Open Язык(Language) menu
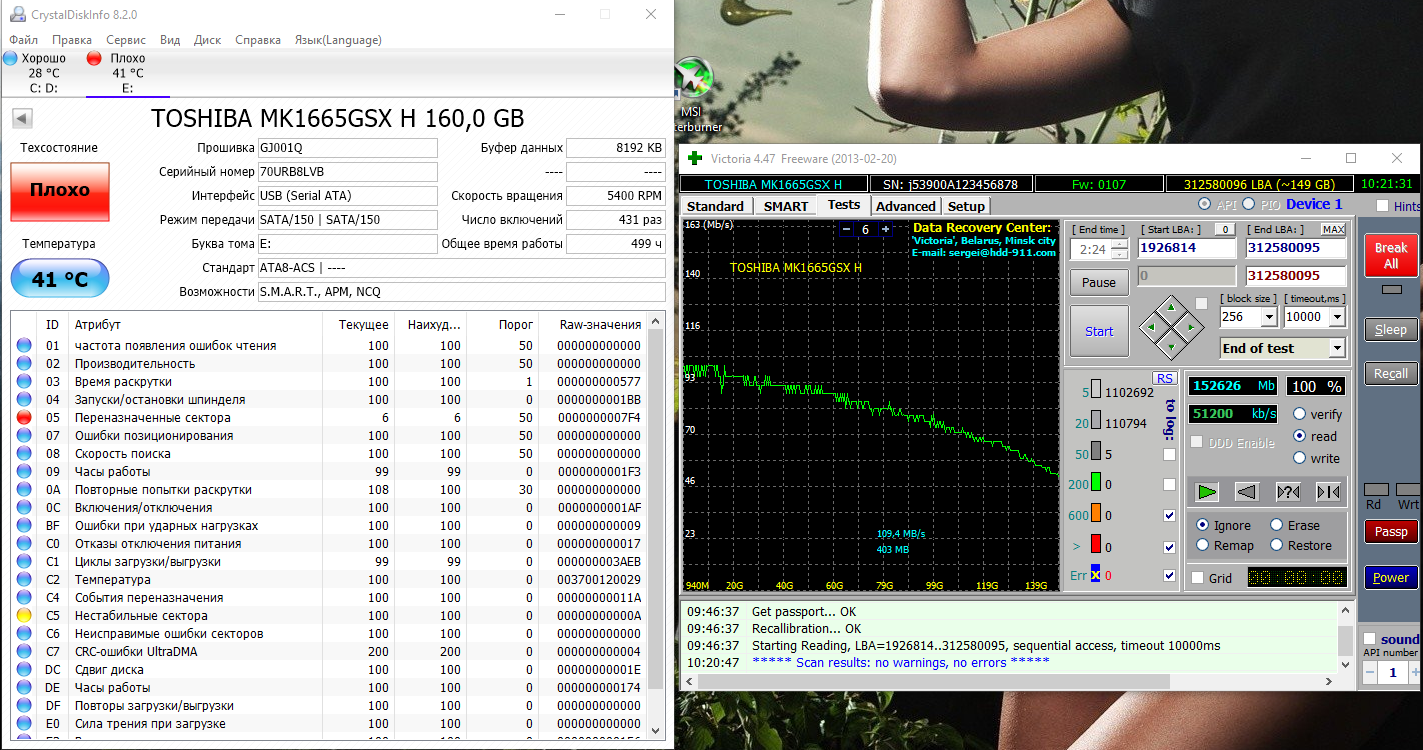The image size is (1423, 750). pyautogui.click(x=338, y=40)
